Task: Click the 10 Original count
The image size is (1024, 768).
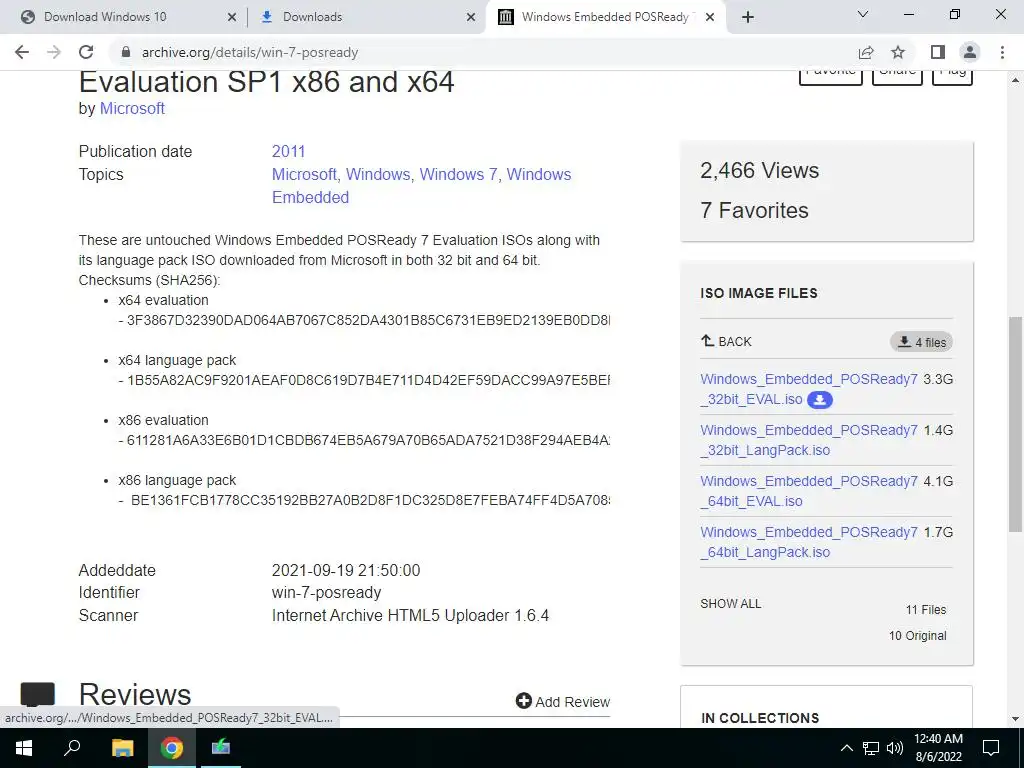Action: (917, 636)
